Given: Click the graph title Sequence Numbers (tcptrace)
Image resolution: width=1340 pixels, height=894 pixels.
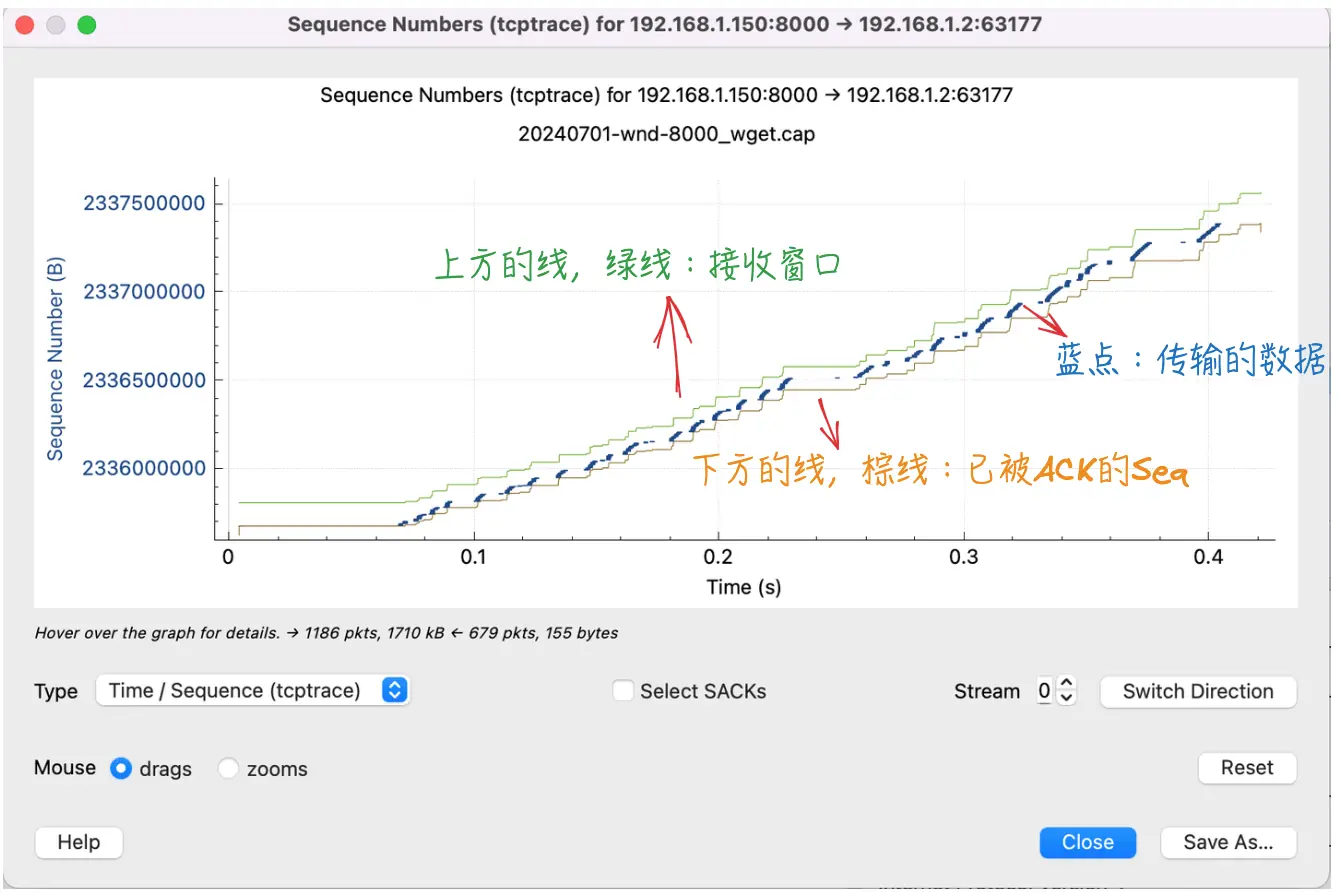Looking at the screenshot, I should pos(666,96).
